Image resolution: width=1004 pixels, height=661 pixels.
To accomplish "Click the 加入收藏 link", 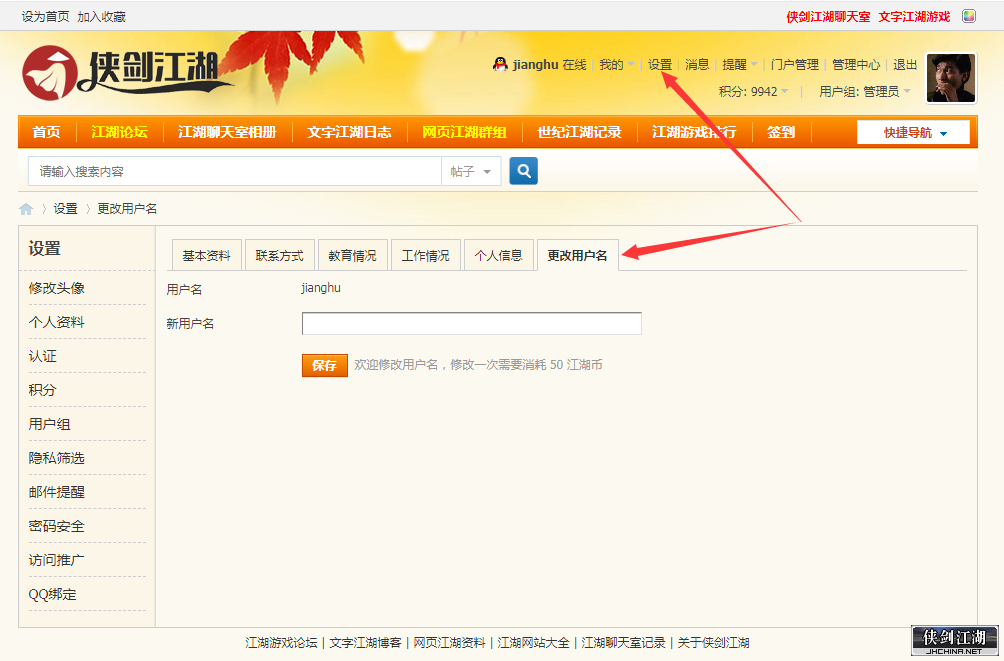I will (x=101, y=17).
